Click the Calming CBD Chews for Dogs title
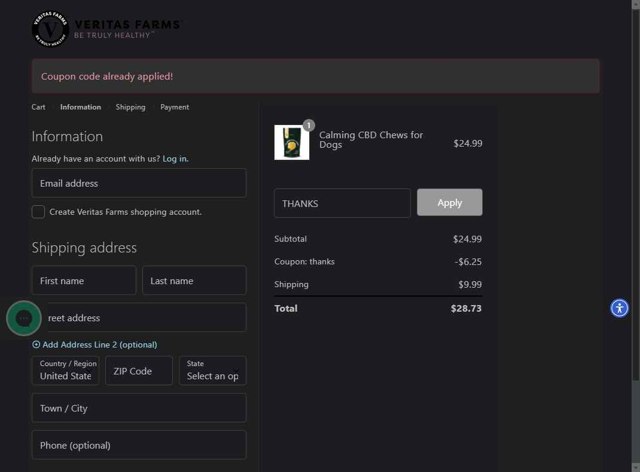Image resolution: width=640 pixels, height=472 pixels. [371, 140]
